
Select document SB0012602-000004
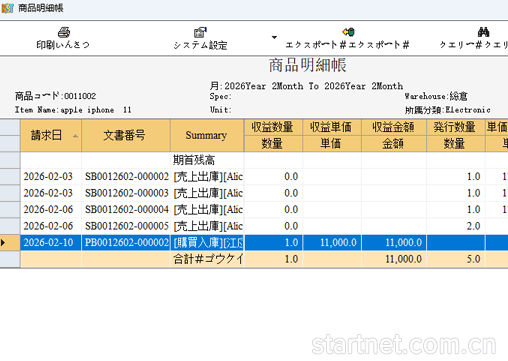[x=127, y=210]
